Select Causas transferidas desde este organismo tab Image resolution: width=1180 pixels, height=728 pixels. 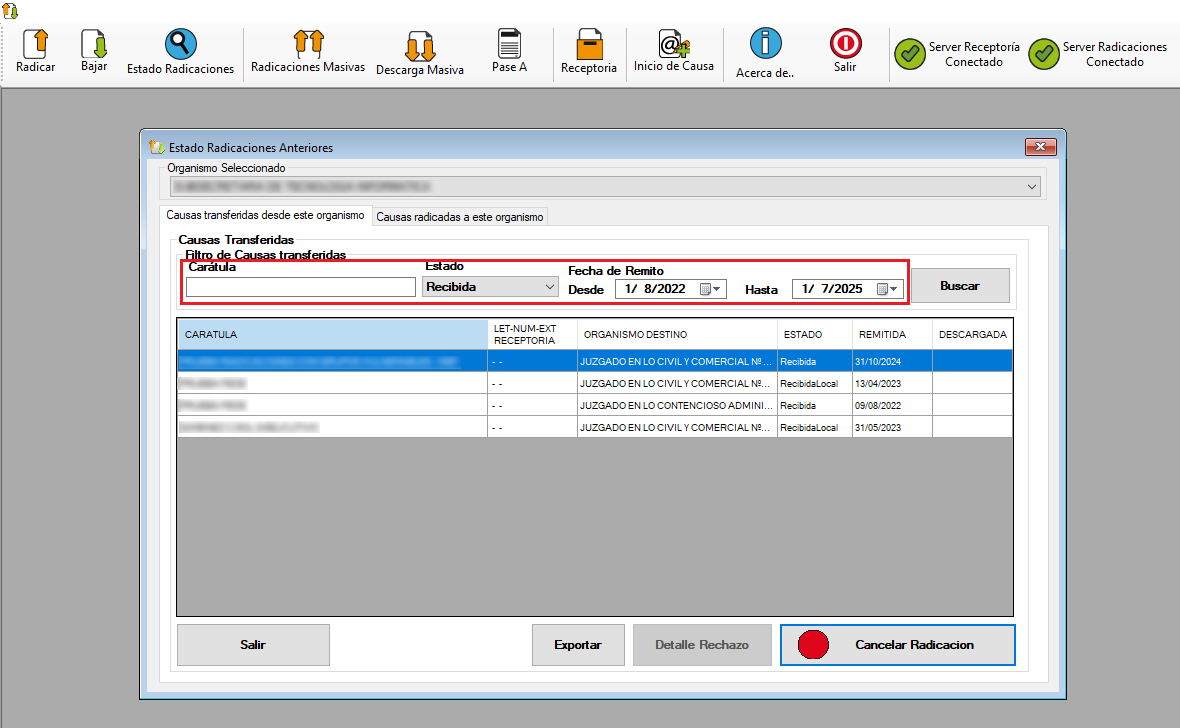tap(265, 216)
